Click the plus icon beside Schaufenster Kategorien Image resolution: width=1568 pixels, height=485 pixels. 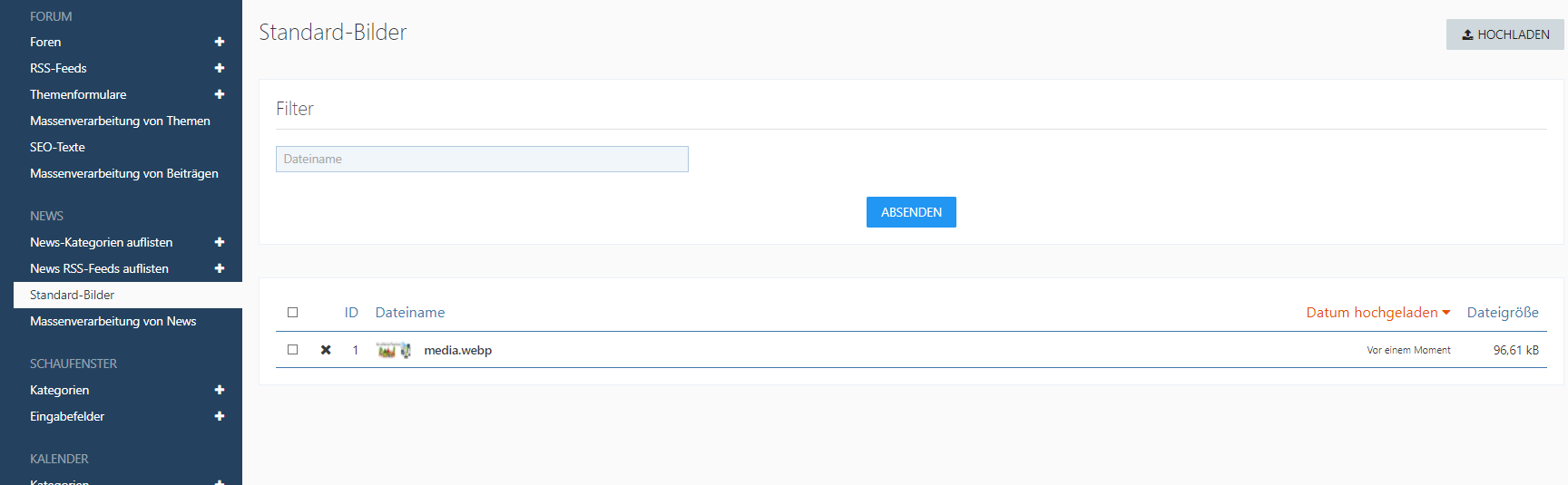220,390
